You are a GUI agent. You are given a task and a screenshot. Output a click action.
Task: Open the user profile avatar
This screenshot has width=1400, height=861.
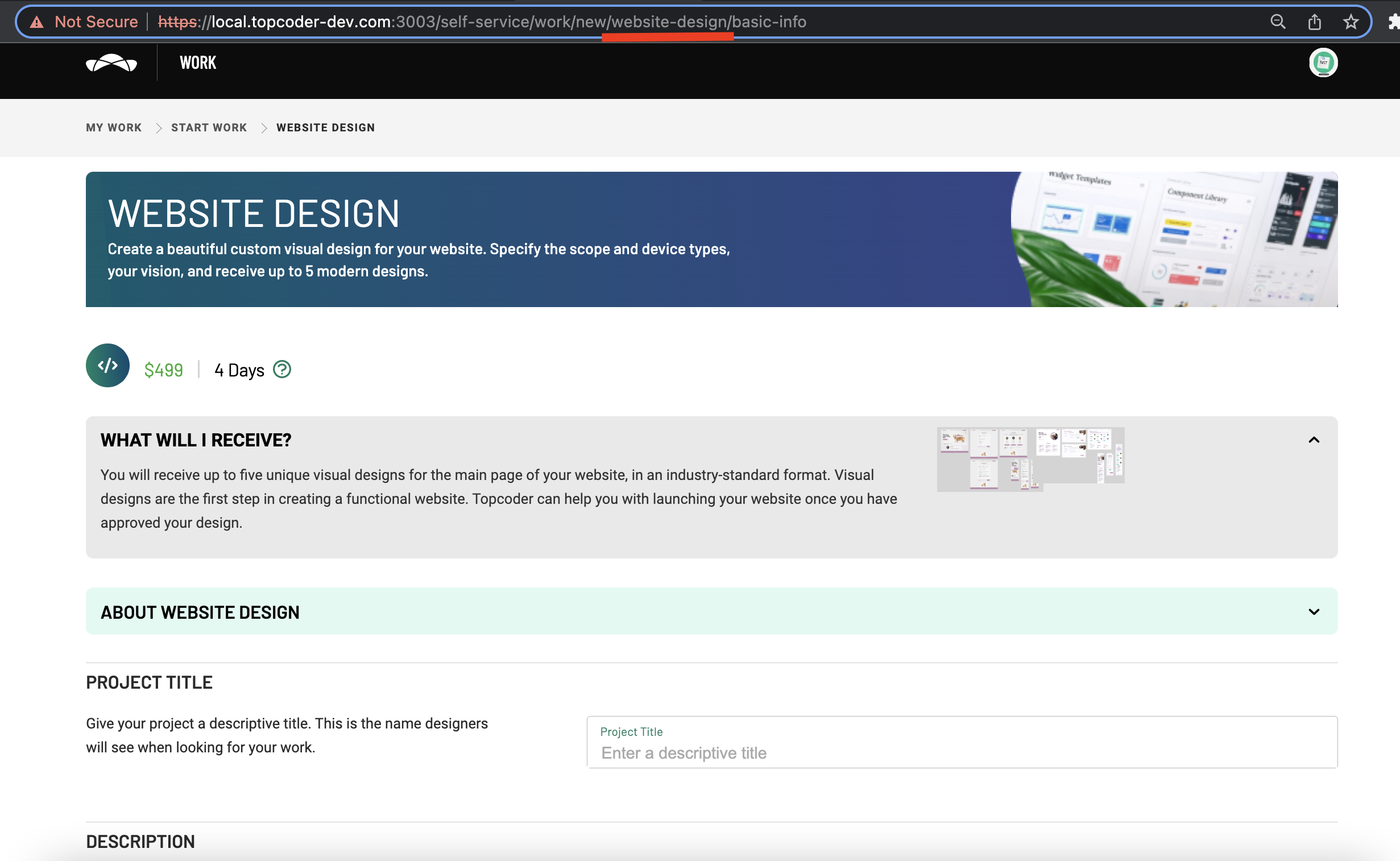[x=1323, y=63]
